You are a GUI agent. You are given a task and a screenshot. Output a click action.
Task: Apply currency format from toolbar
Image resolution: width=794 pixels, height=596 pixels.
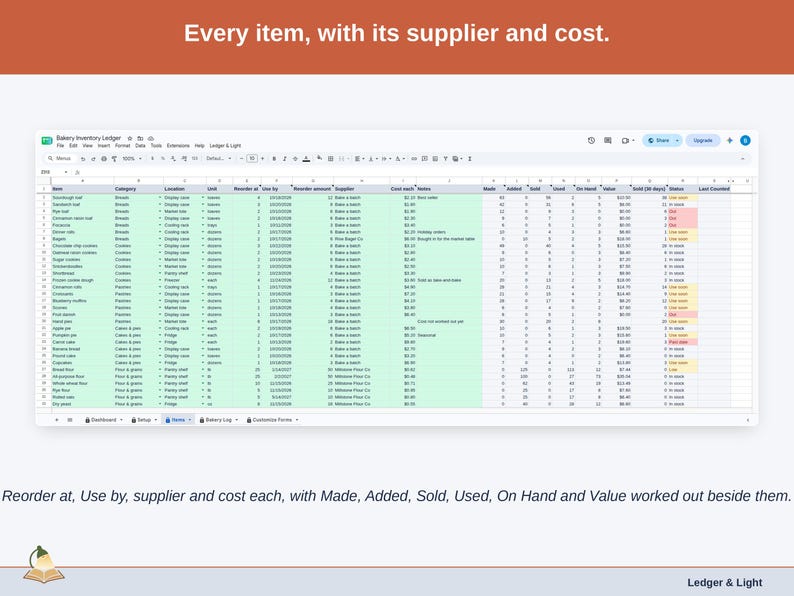152,158
